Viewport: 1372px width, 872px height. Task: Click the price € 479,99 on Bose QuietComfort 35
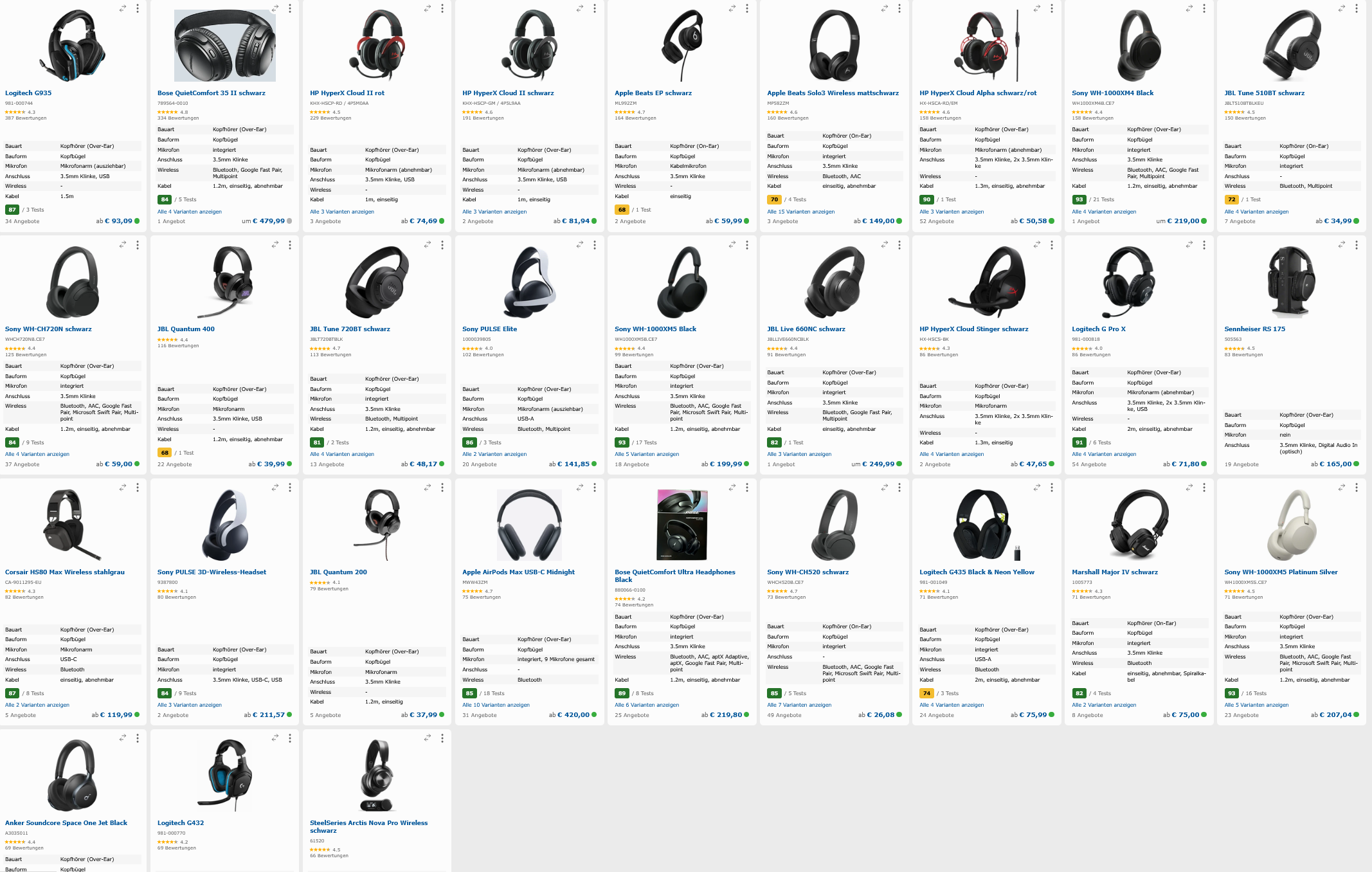pos(269,221)
